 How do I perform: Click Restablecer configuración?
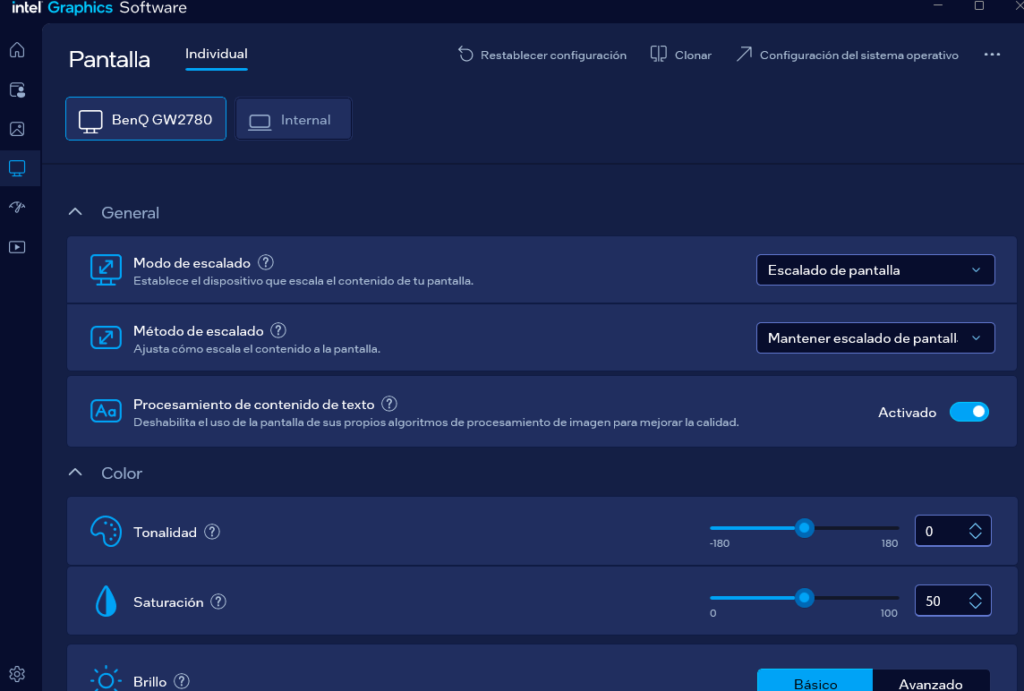click(x=541, y=55)
